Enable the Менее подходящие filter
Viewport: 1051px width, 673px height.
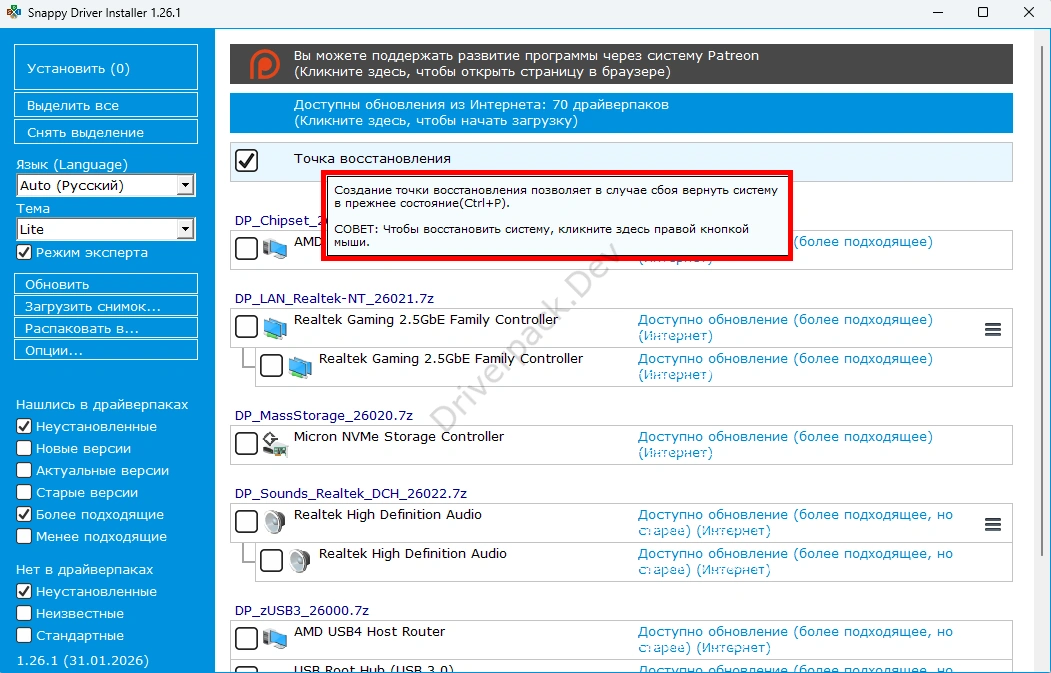(24, 536)
